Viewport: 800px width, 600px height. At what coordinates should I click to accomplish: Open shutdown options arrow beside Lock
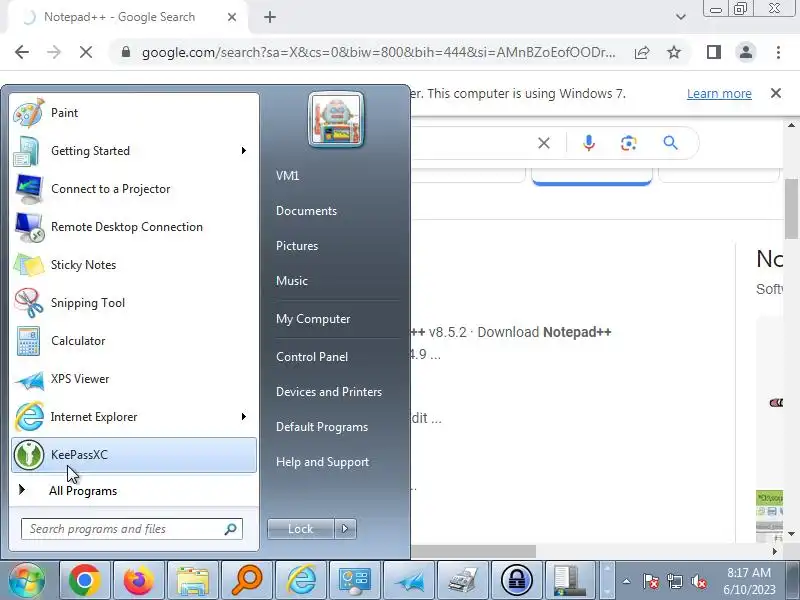click(x=345, y=529)
